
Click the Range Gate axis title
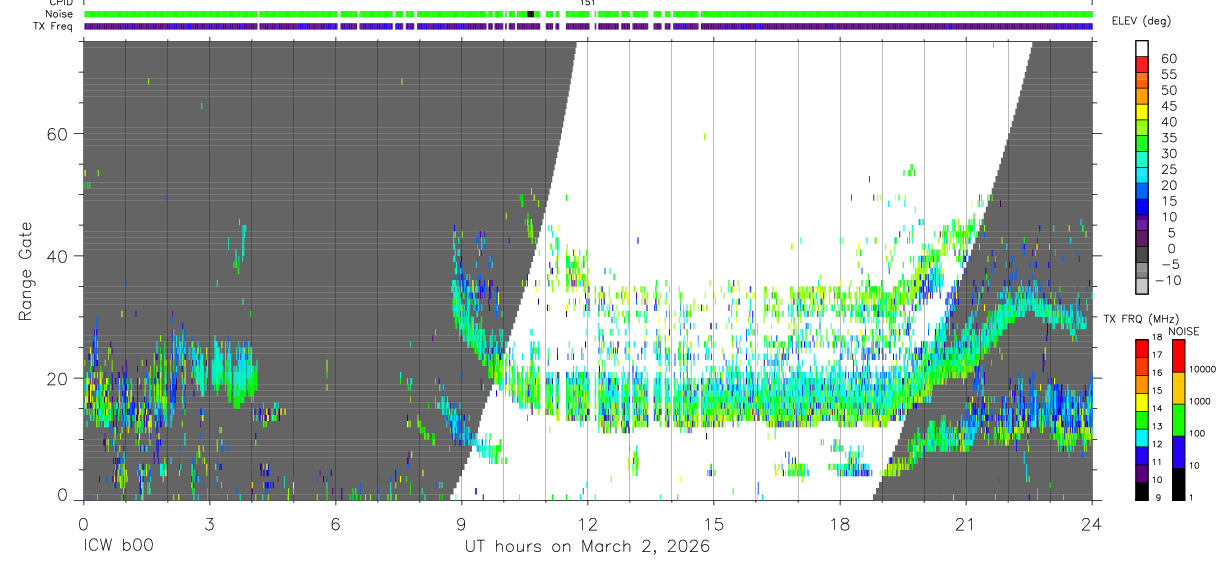coord(27,271)
